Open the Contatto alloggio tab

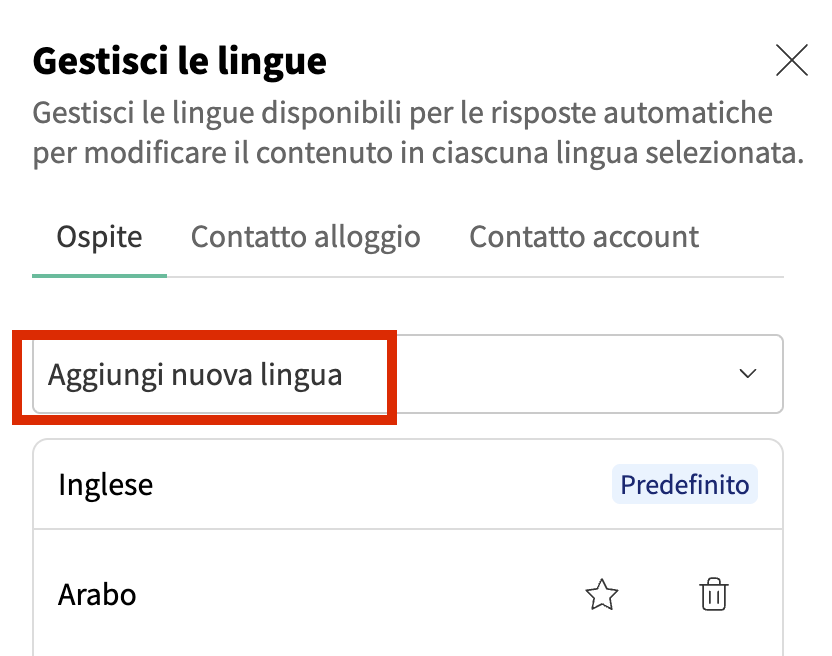pos(306,237)
